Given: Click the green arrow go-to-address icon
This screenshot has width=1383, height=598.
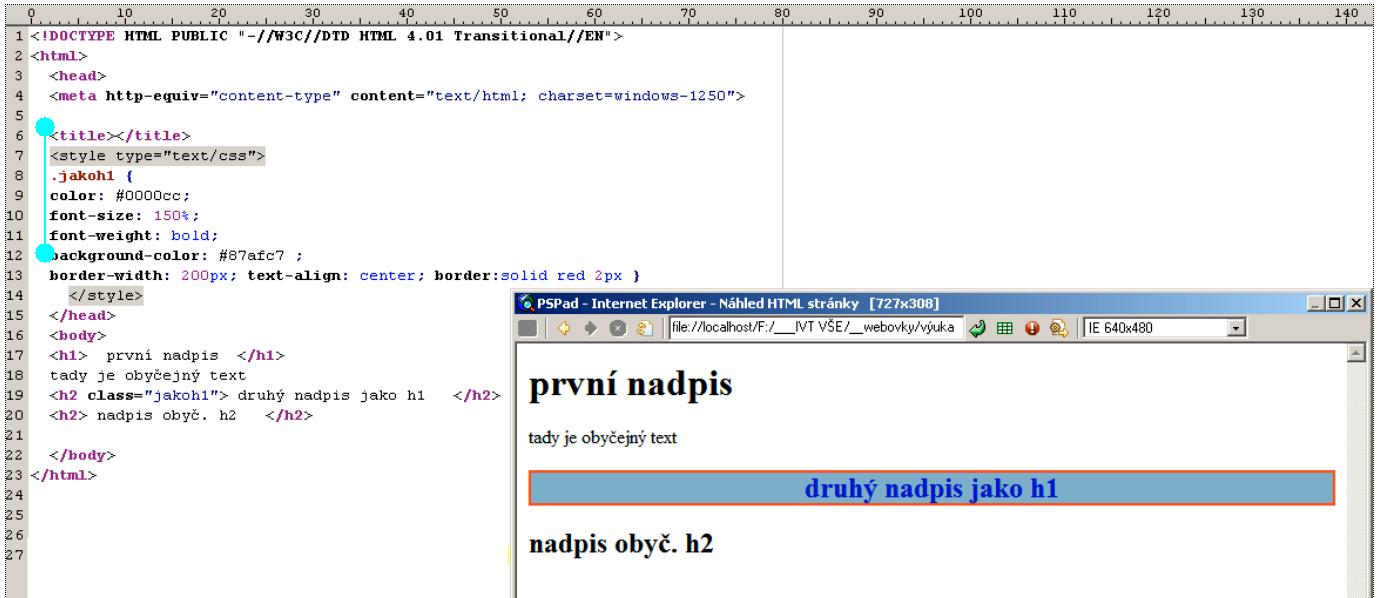Looking at the screenshot, I should (978, 327).
